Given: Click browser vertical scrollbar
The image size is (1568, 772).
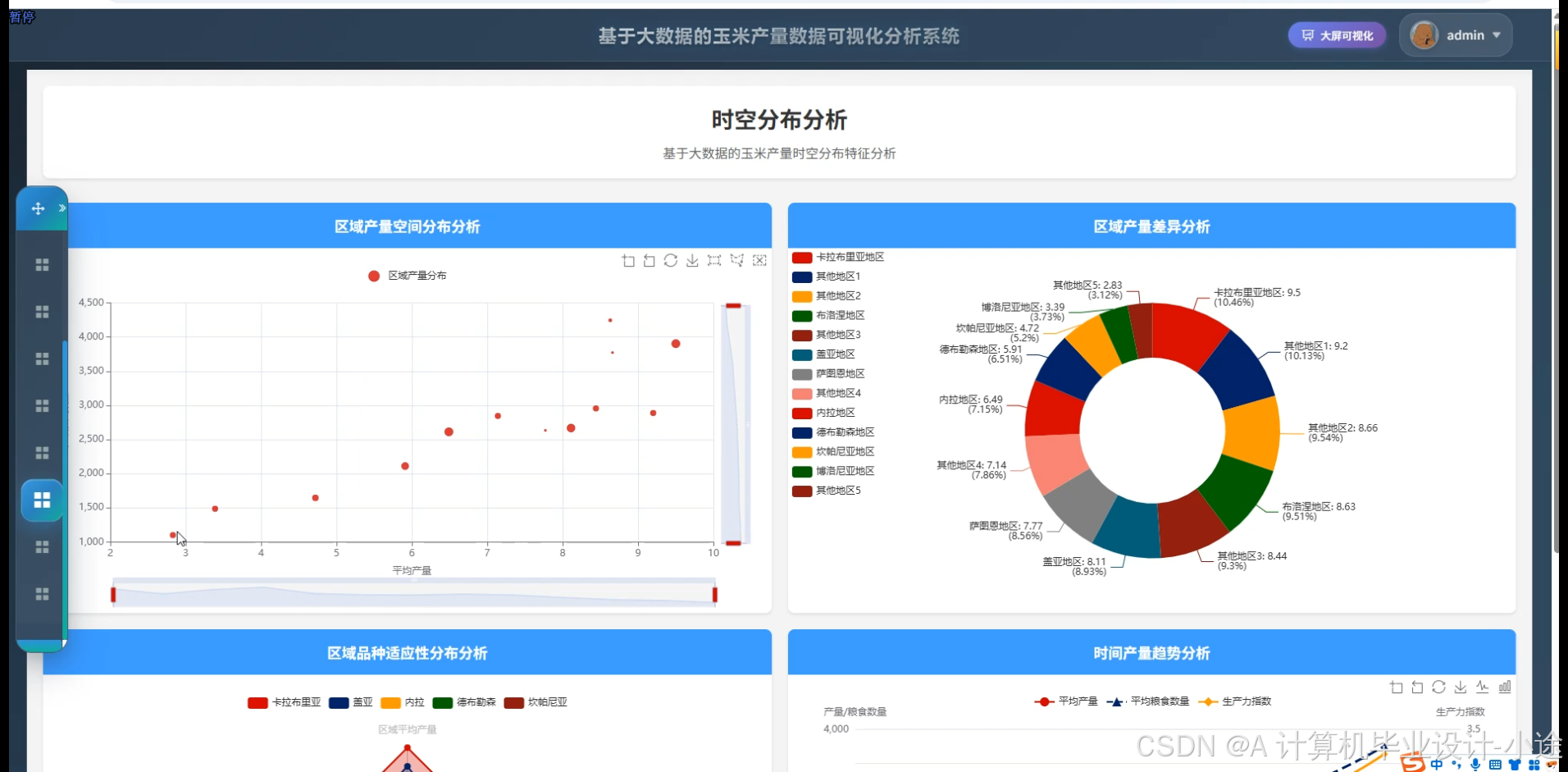Looking at the screenshot, I should pos(1556,287).
